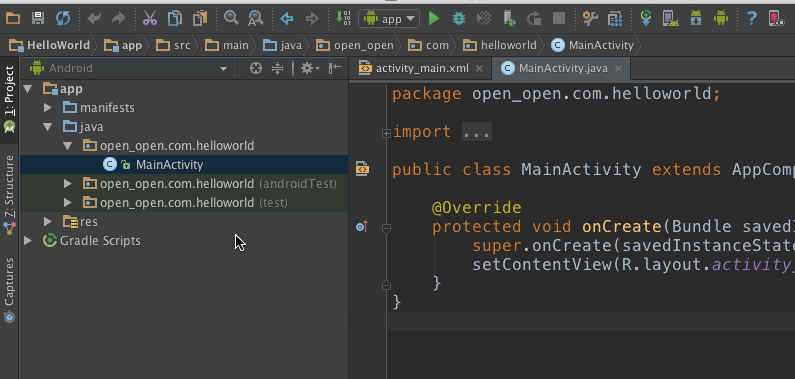Navigate forward with the gray right arrow
The height and width of the screenshot is (379, 795).
coord(312,19)
